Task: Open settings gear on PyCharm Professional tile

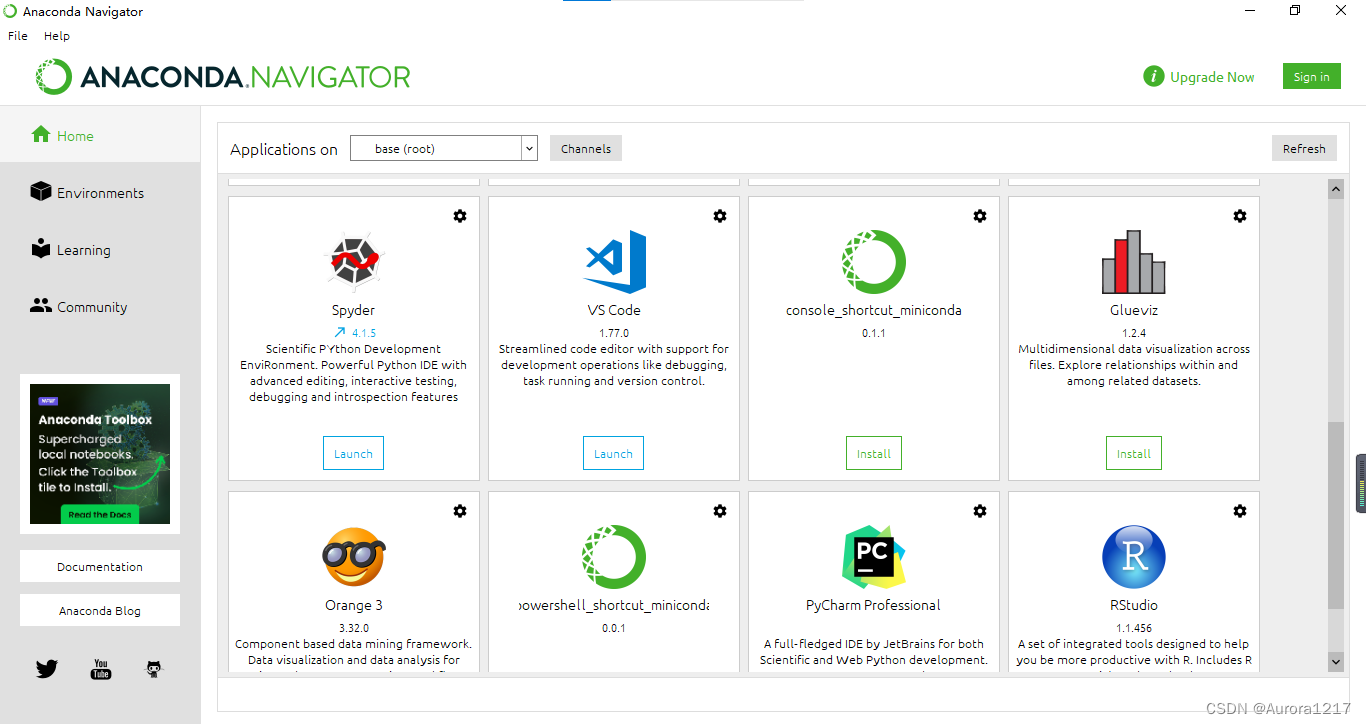Action: [x=980, y=511]
